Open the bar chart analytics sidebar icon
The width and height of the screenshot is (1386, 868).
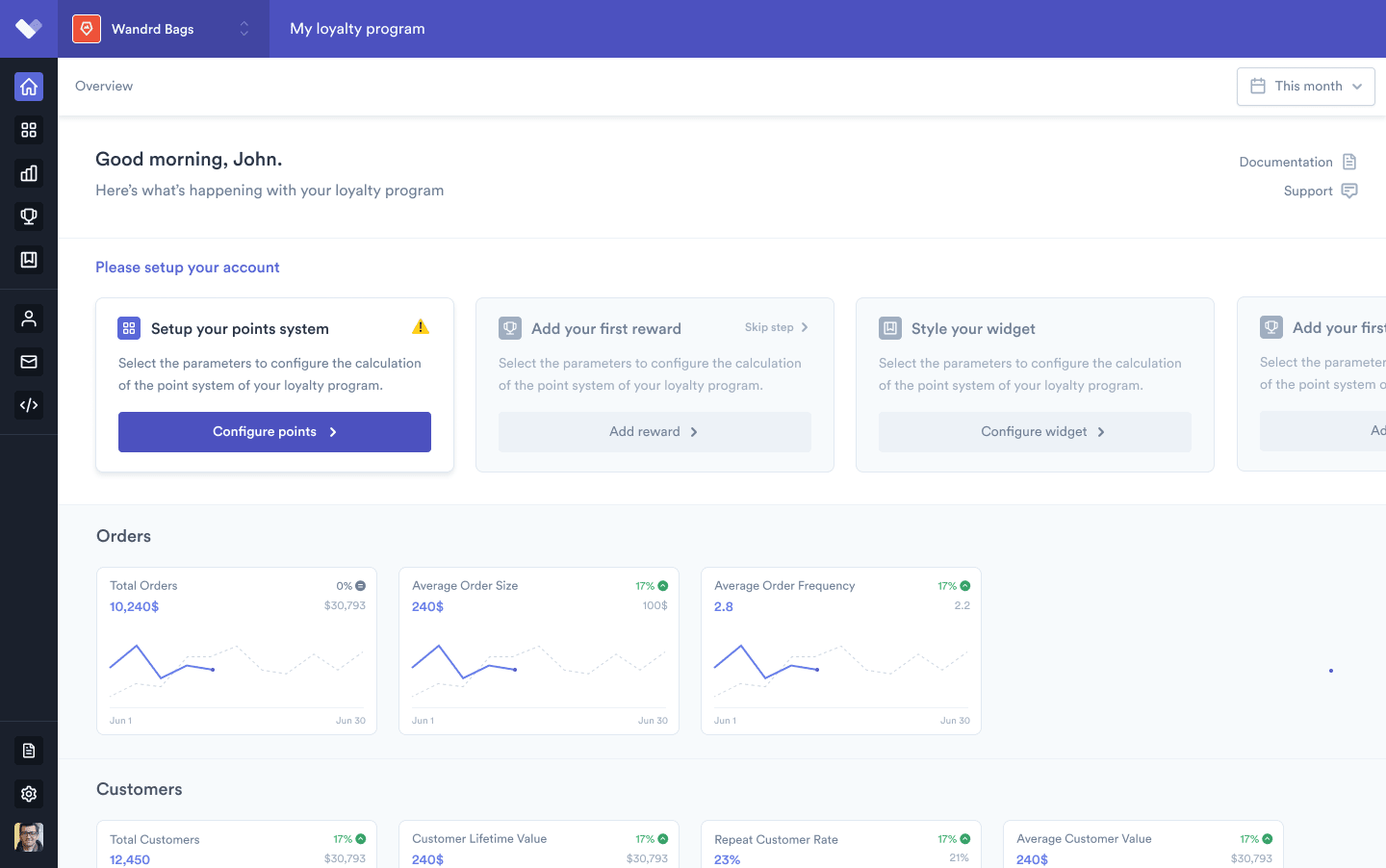pos(29,173)
